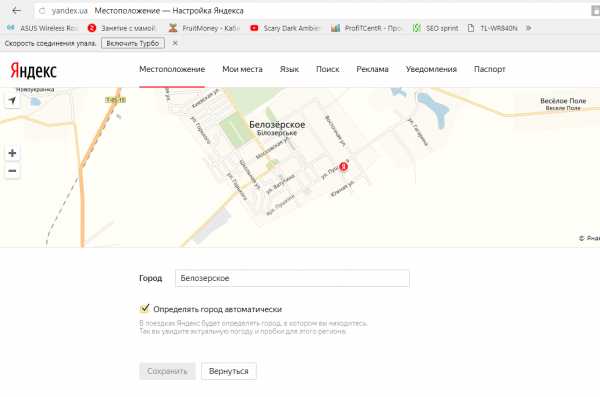Click the Включить Турбо button

click(x=133, y=43)
